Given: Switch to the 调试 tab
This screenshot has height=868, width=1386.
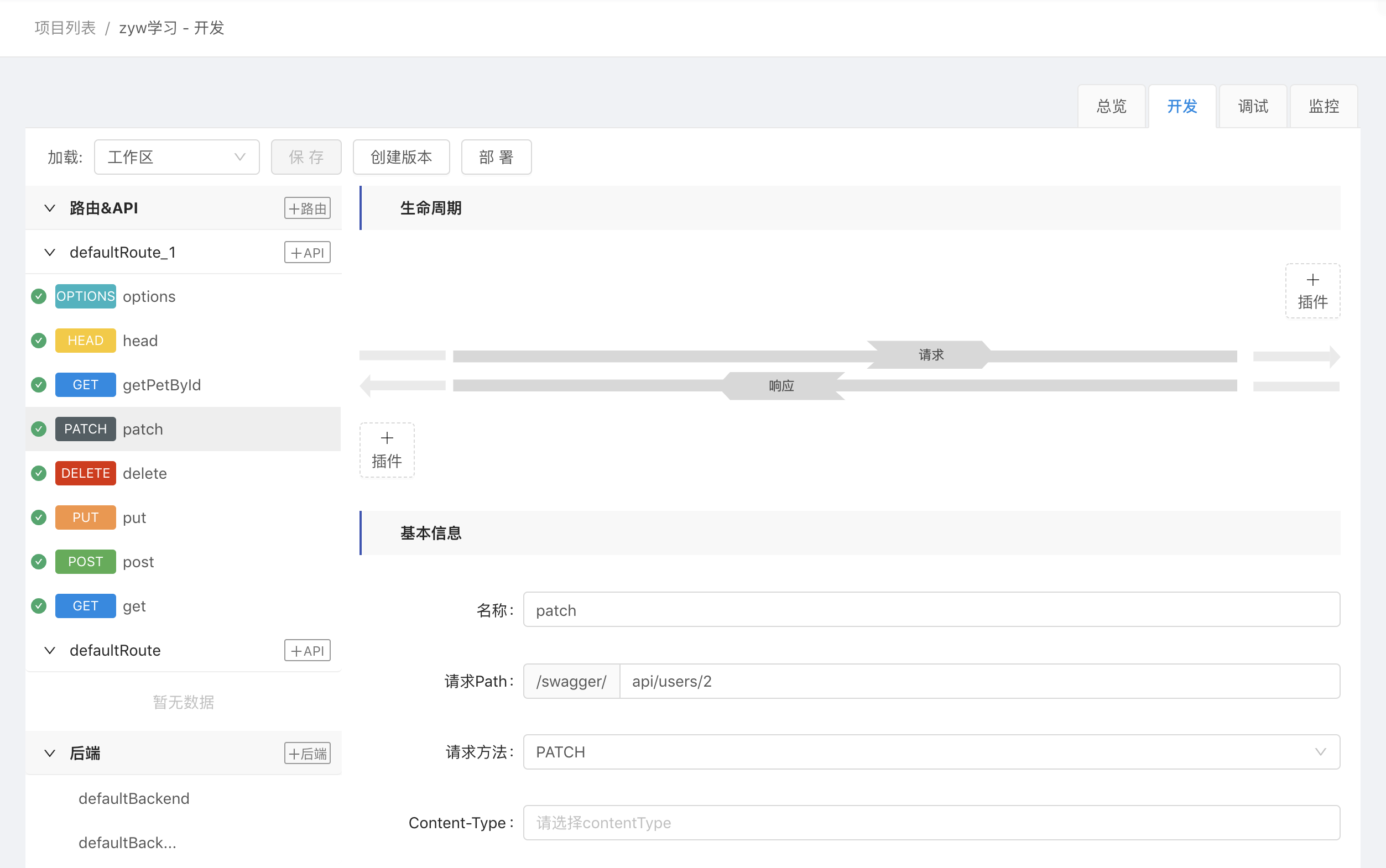Looking at the screenshot, I should pyautogui.click(x=1252, y=106).
